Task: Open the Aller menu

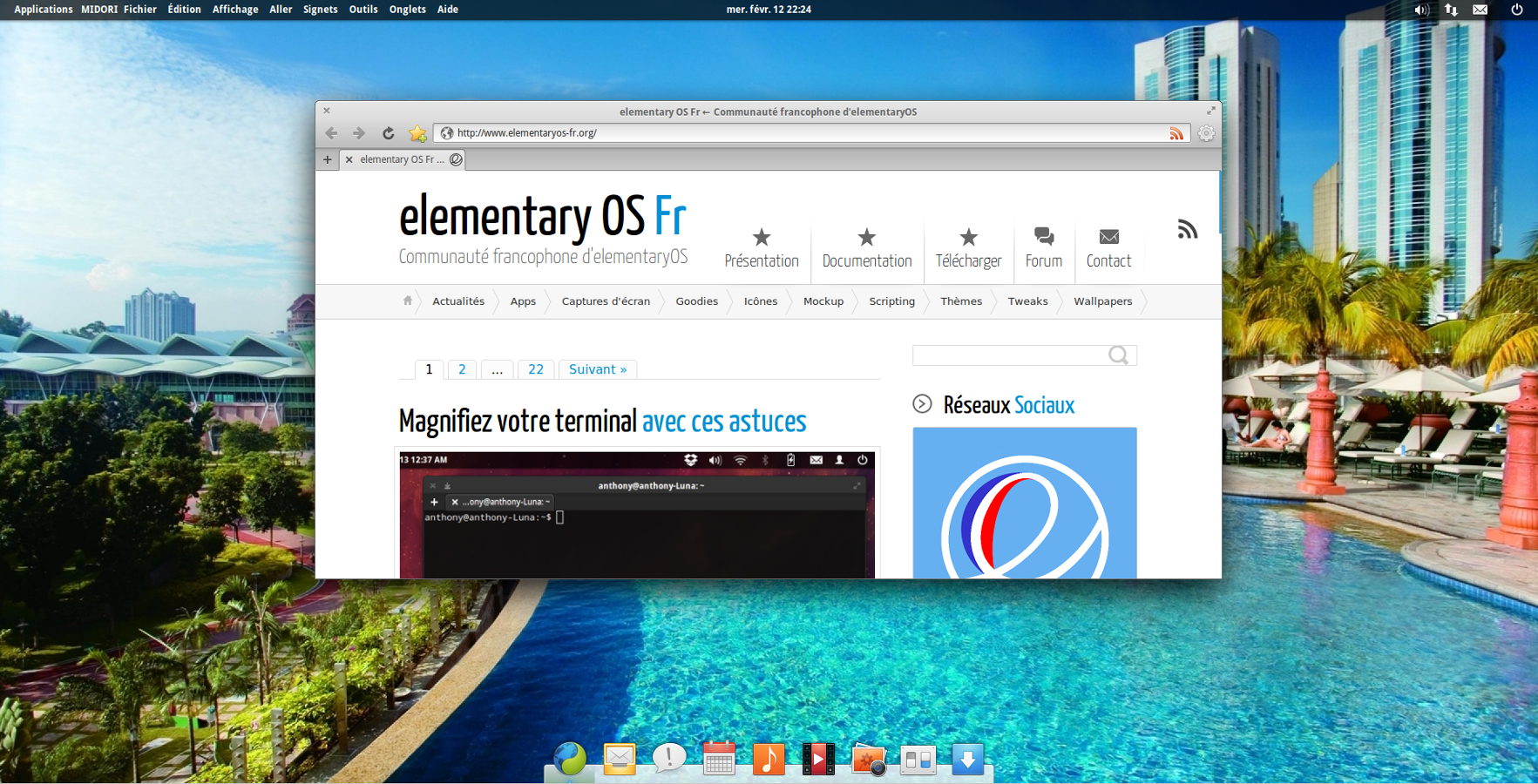Action: coord(281,10)
